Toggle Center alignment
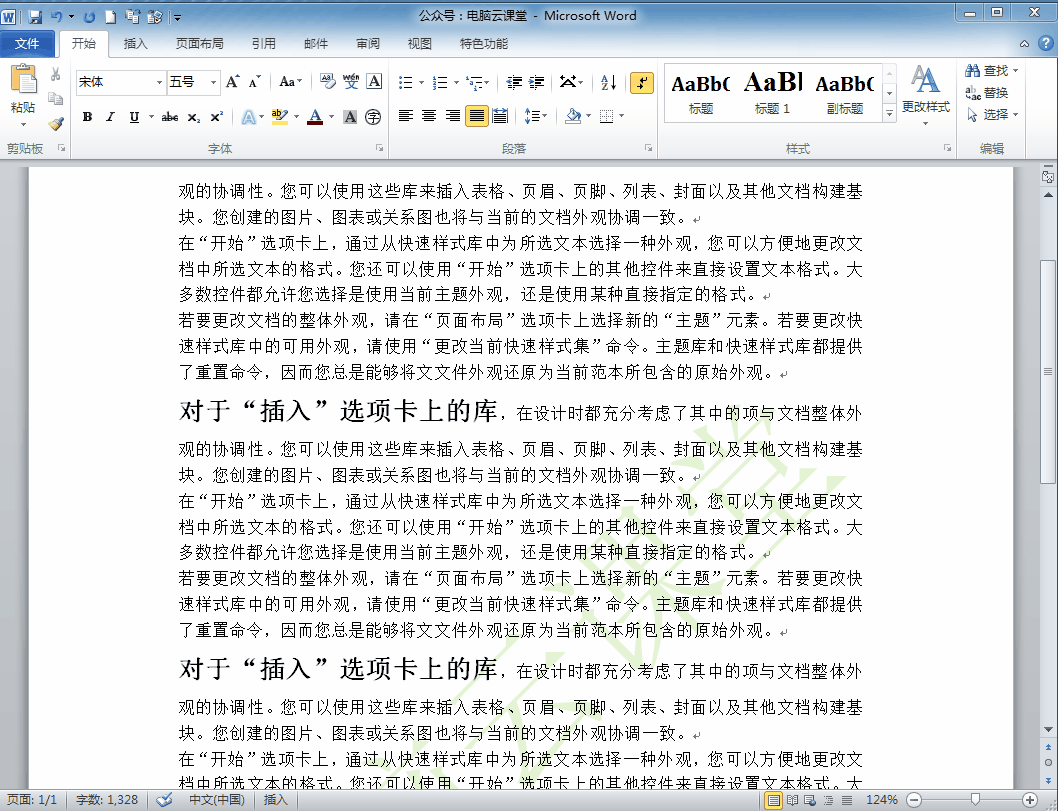 [429, 116]
